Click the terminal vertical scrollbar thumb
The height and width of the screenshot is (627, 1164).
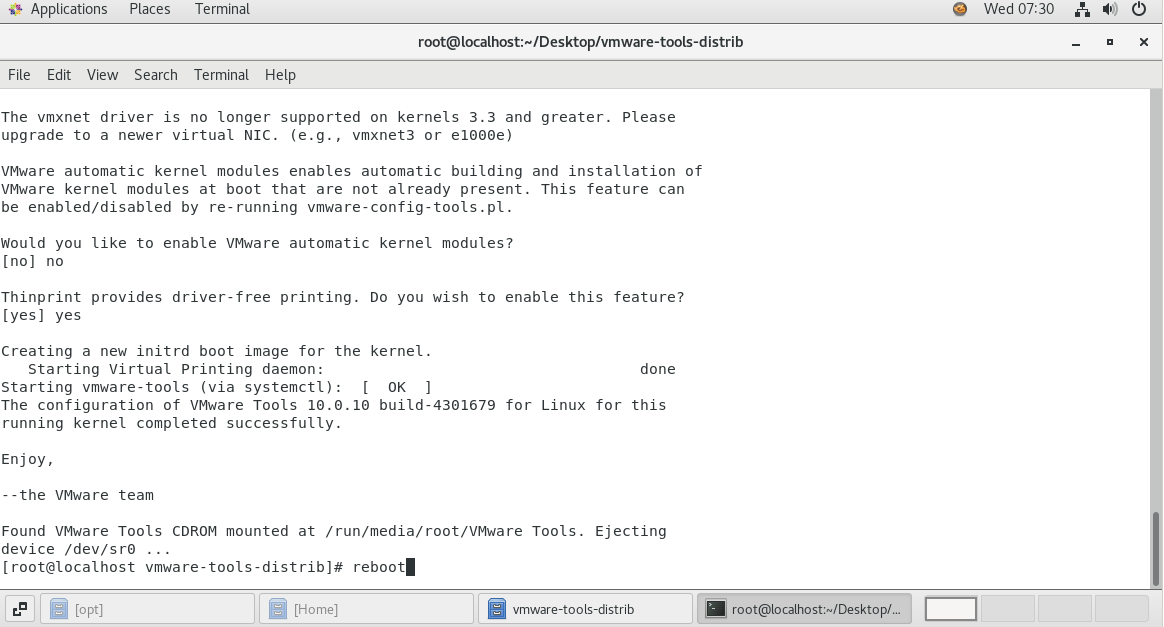[x=1156, y=549]
